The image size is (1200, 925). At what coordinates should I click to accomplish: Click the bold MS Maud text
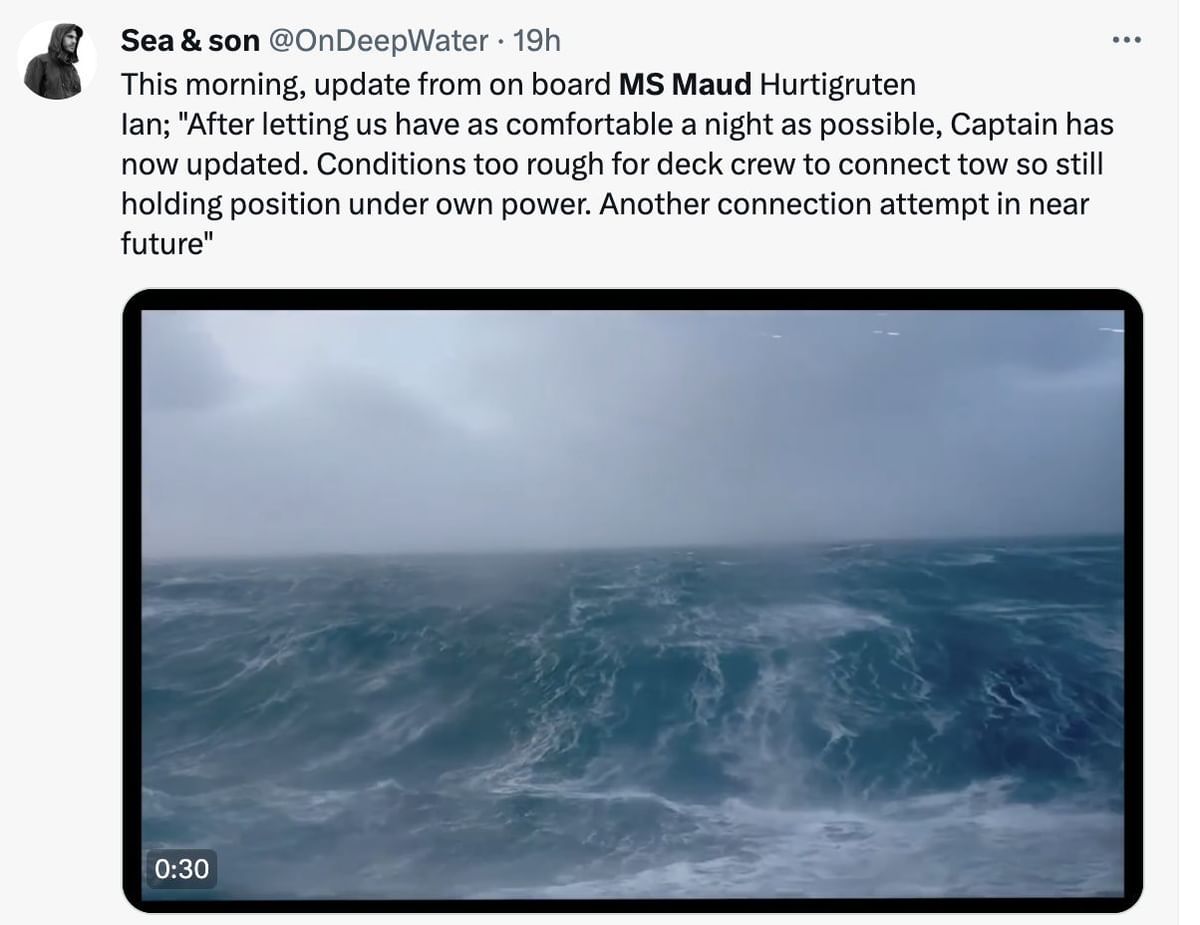click(685, 84)
